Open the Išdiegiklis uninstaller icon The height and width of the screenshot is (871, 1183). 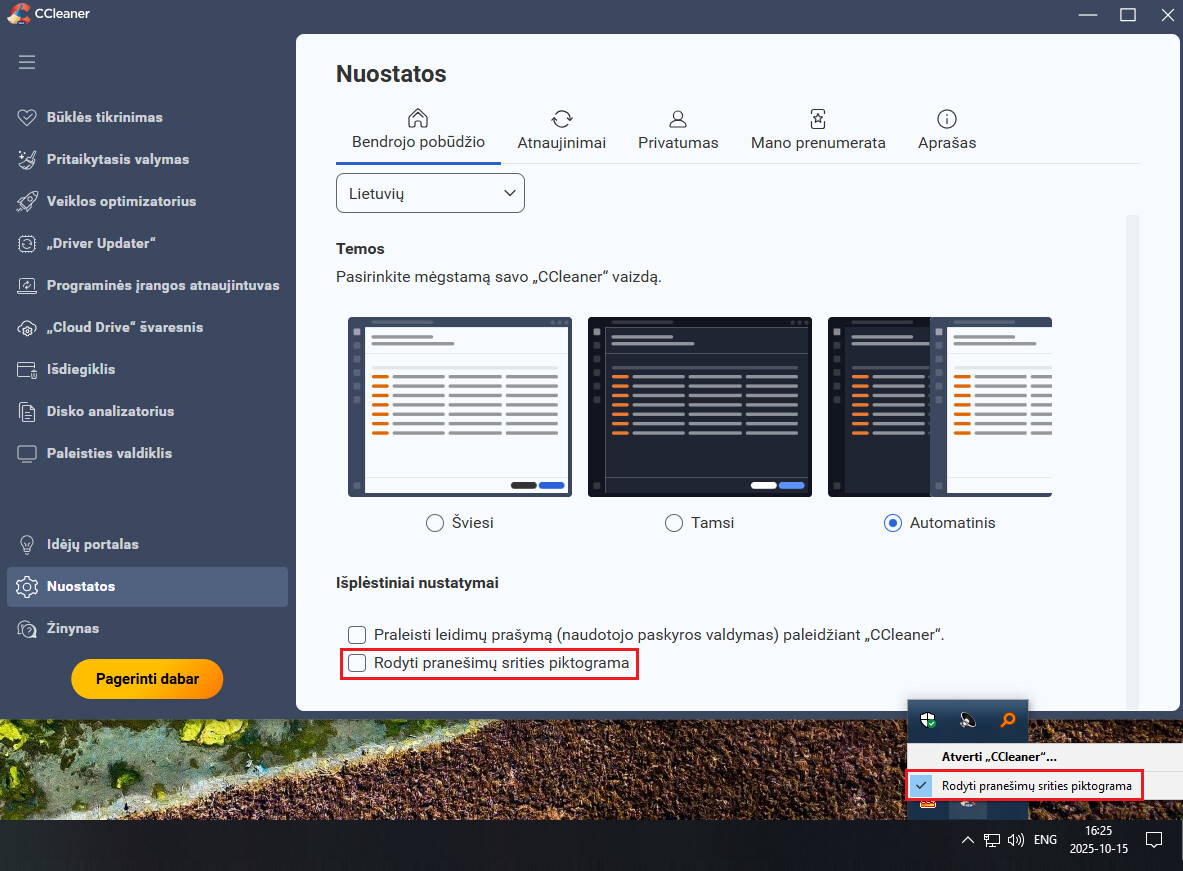27,369
